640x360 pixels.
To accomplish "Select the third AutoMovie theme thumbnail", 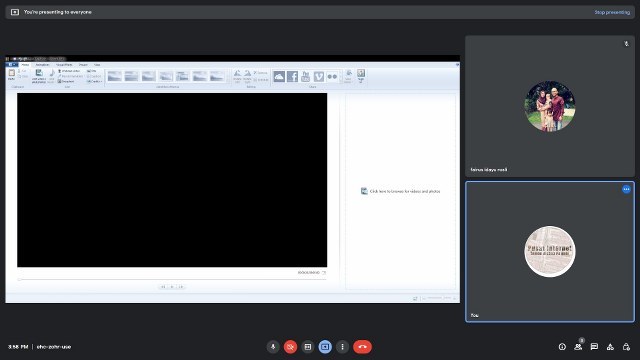I will 149,76.
